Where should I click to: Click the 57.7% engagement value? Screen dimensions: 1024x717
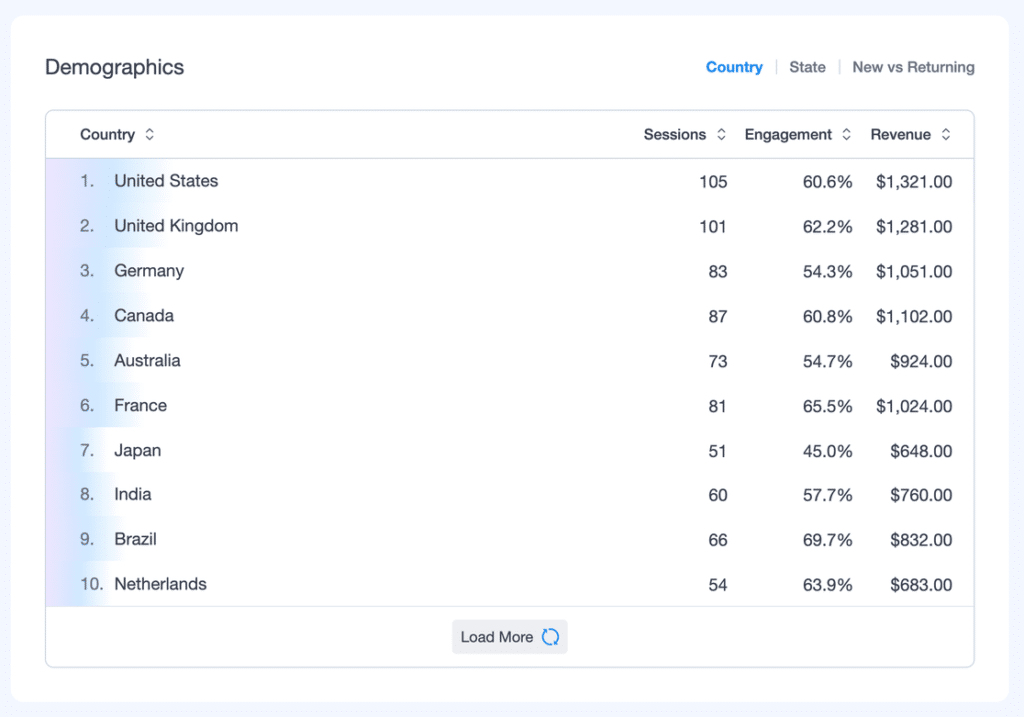[827, 495]
